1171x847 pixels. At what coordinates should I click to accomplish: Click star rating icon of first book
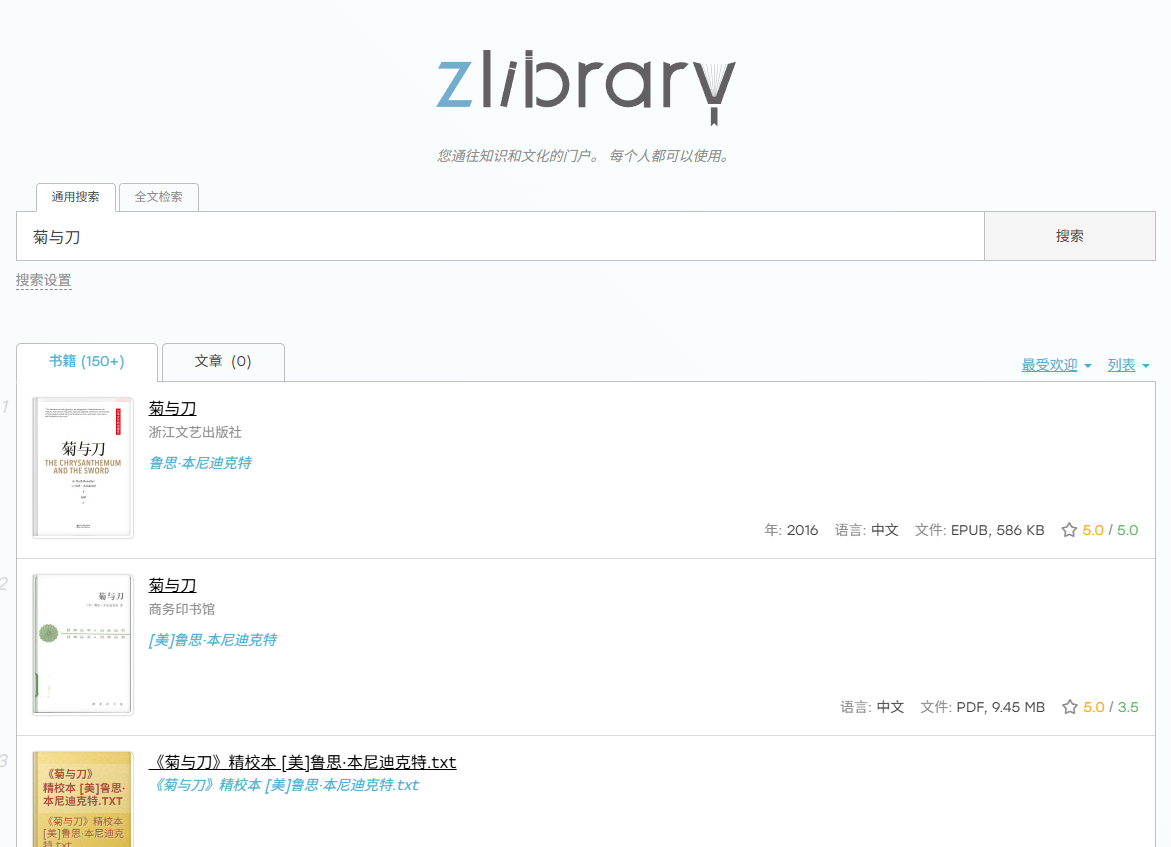[1069, 530]
